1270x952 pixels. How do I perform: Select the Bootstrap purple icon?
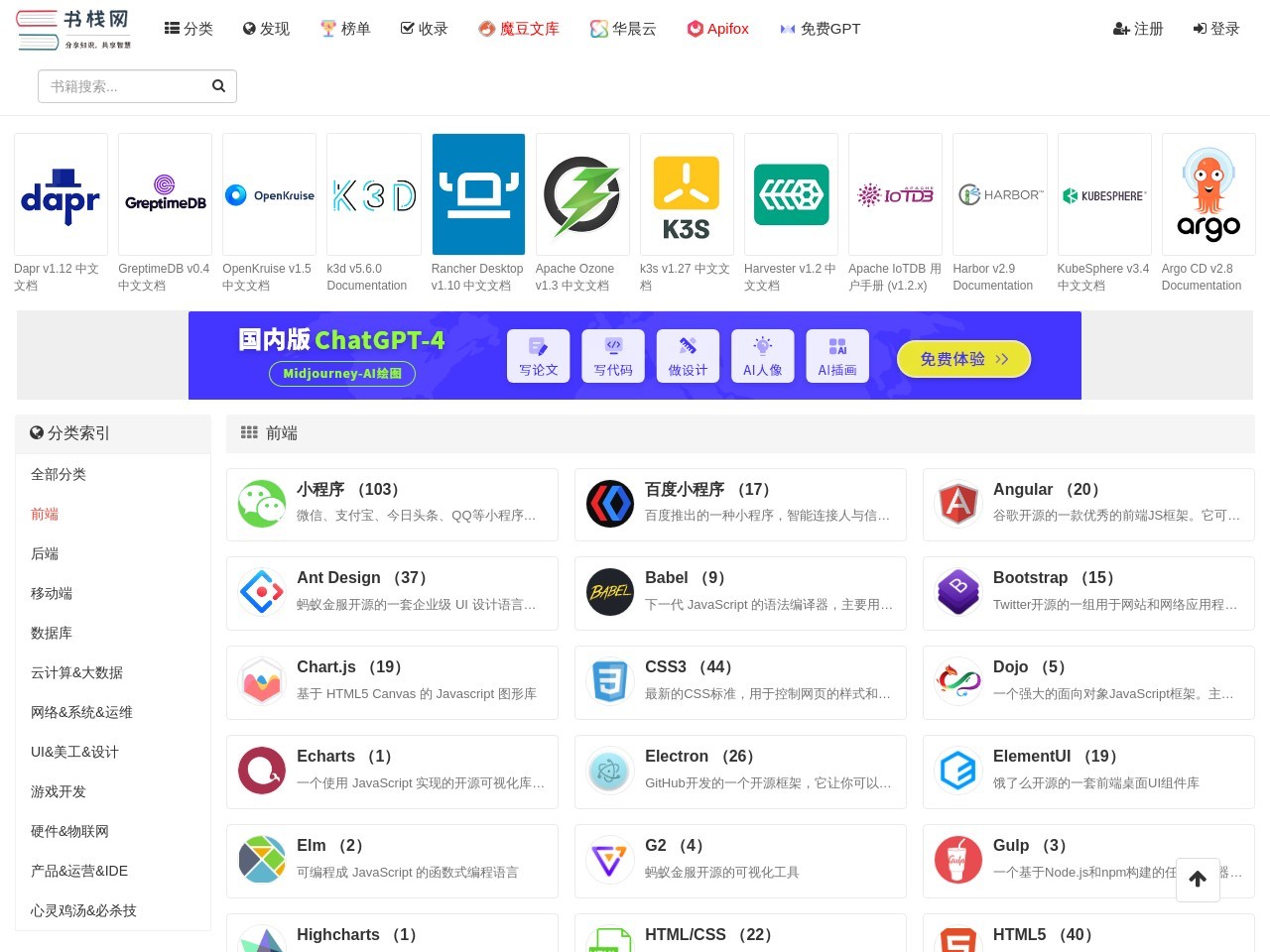tap(957, 592)
